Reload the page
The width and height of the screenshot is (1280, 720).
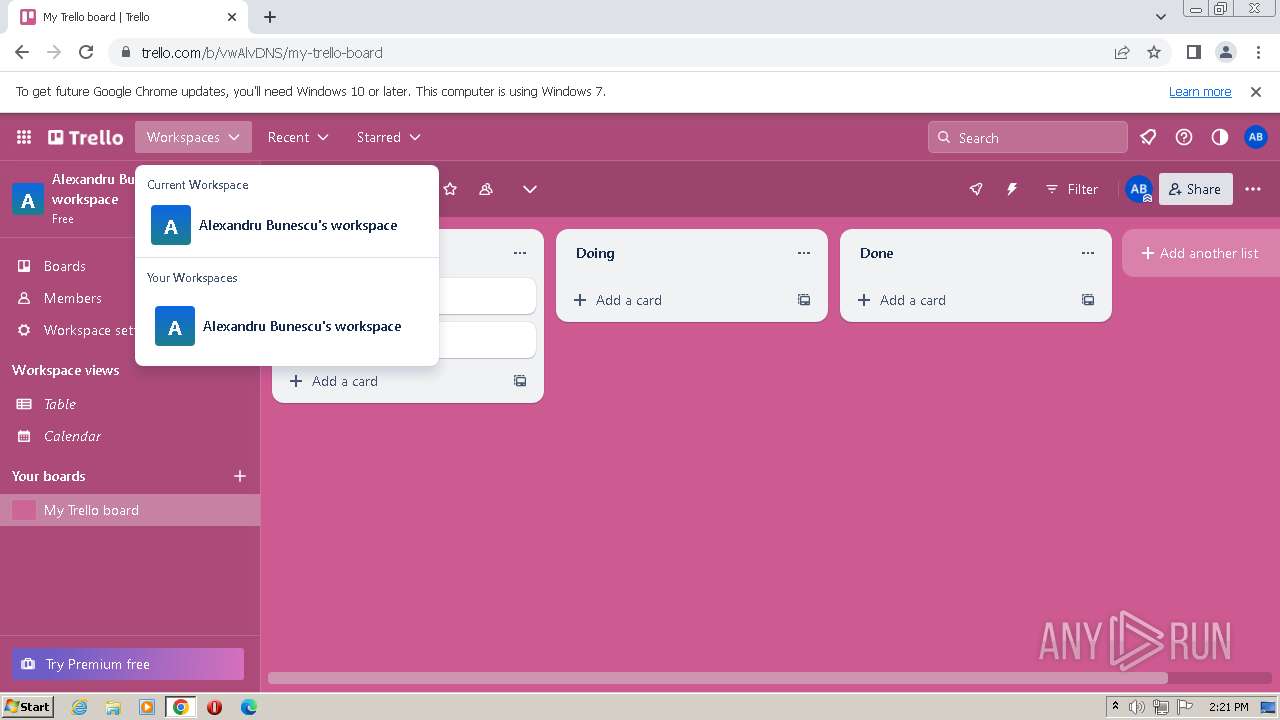tap(86, 52)
